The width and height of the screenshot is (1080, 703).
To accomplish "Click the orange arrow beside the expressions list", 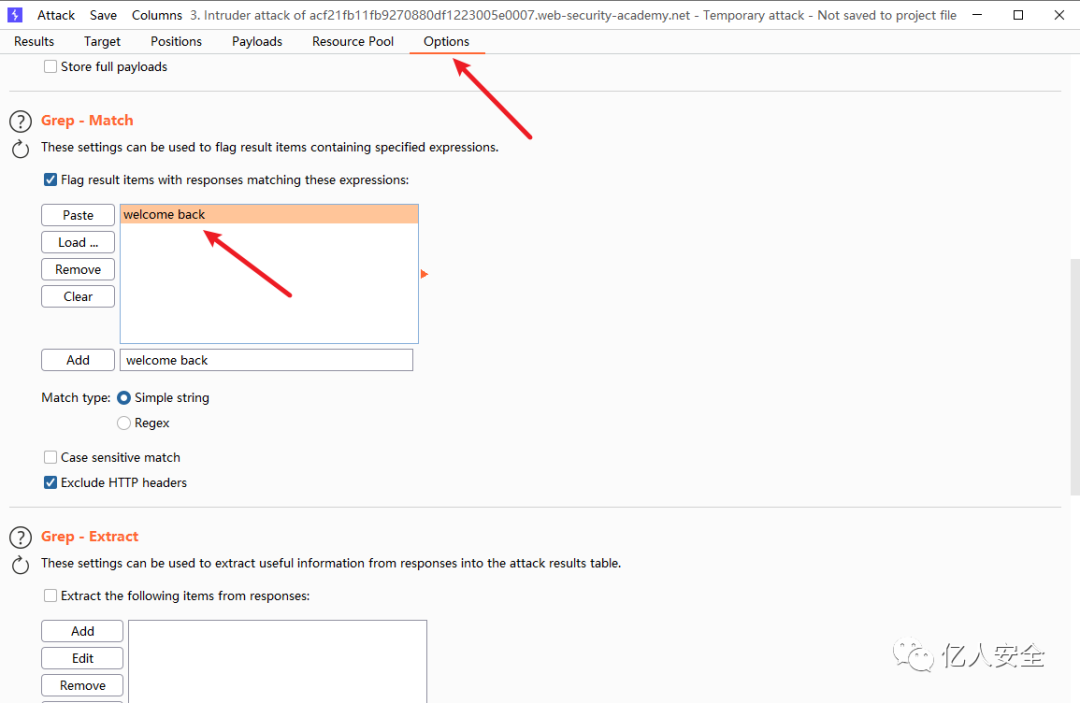I will [x=424, y=274].
